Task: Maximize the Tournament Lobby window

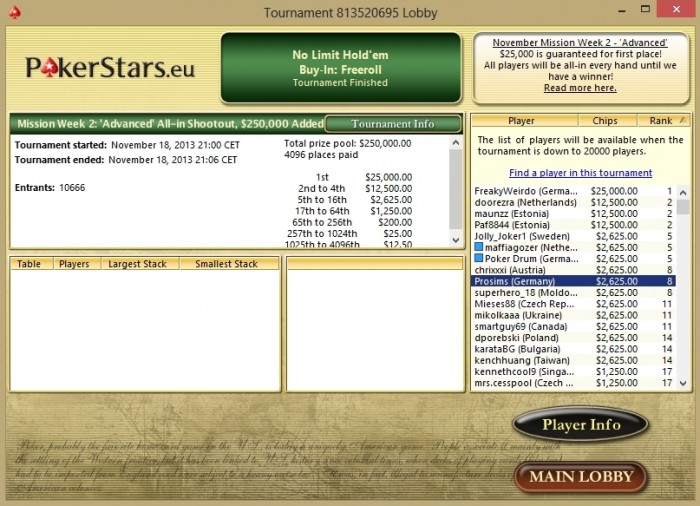Action: pos(645,9)
